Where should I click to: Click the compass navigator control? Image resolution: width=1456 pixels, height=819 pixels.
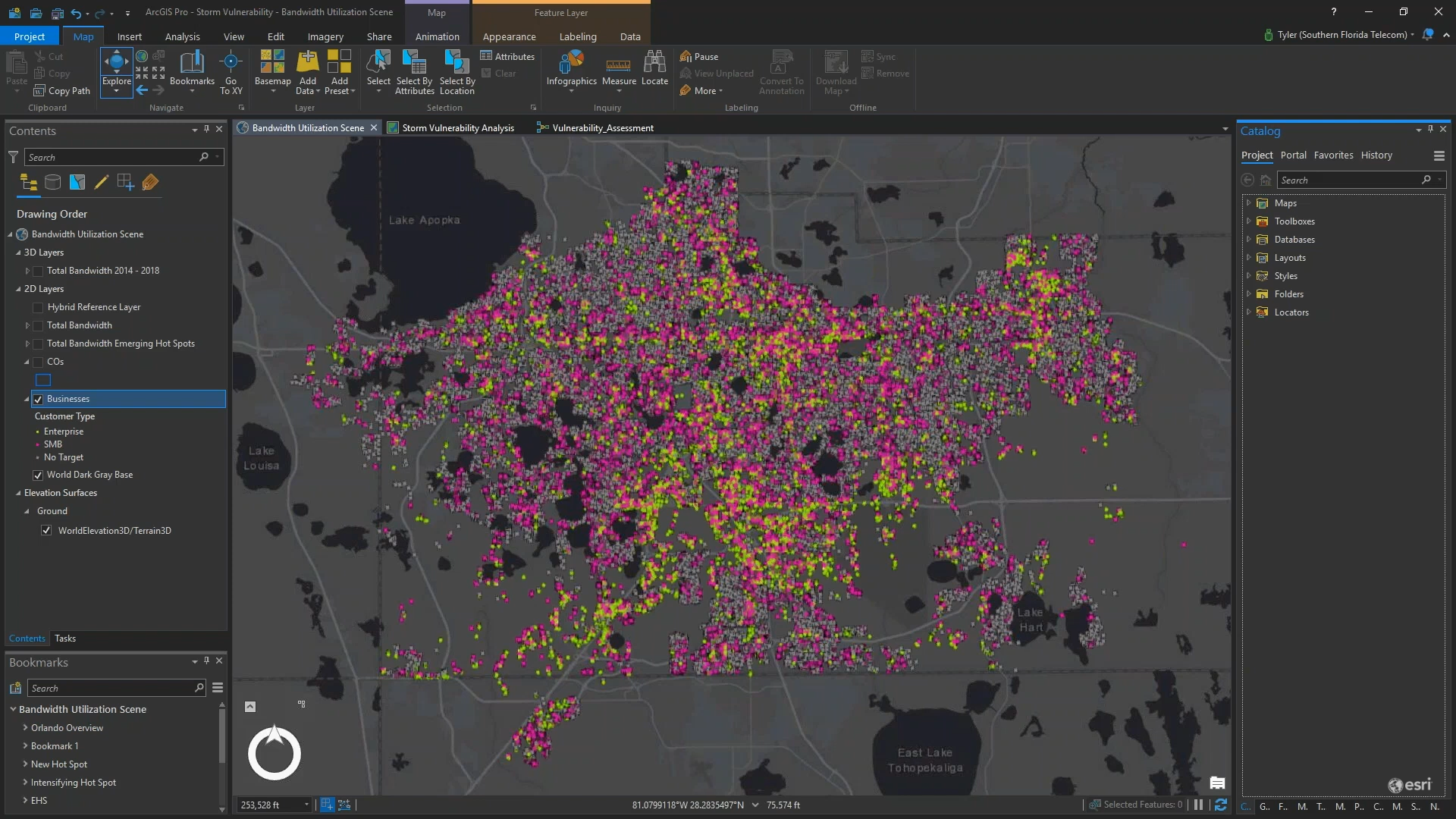point(275,753)
